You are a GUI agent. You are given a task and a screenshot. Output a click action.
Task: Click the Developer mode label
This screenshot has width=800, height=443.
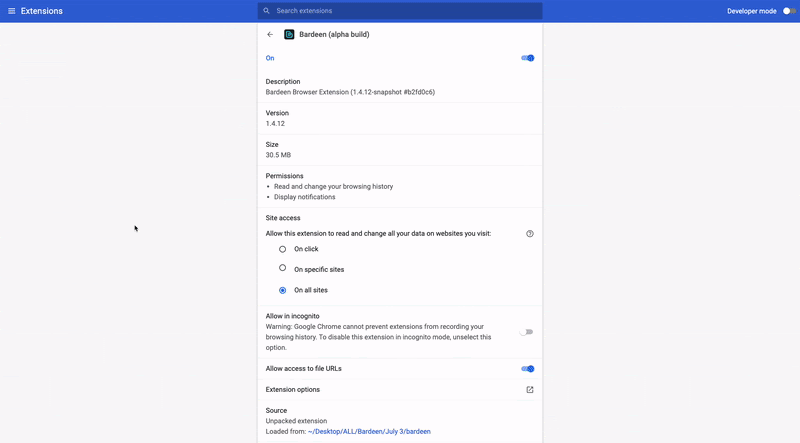tap(752, 11)
